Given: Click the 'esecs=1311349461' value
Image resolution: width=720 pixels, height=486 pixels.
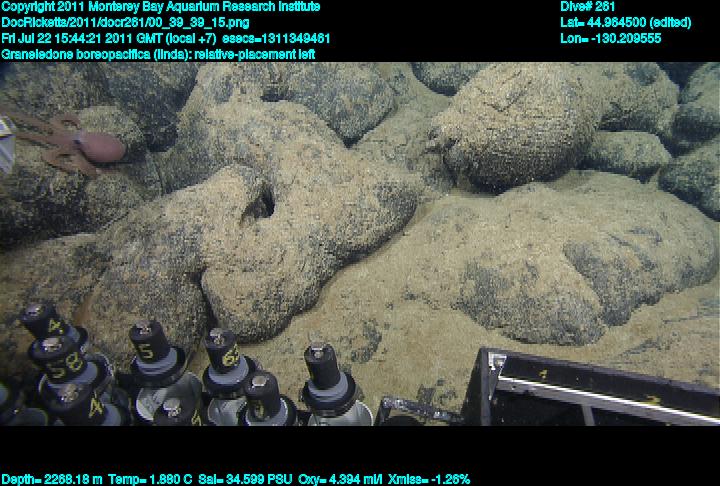Looking at the screenshot, I should tap(276, 39).
